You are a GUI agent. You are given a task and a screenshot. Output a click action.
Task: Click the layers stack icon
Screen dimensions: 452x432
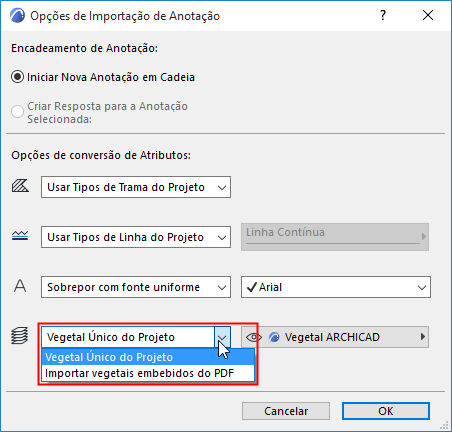pos(20,336)
